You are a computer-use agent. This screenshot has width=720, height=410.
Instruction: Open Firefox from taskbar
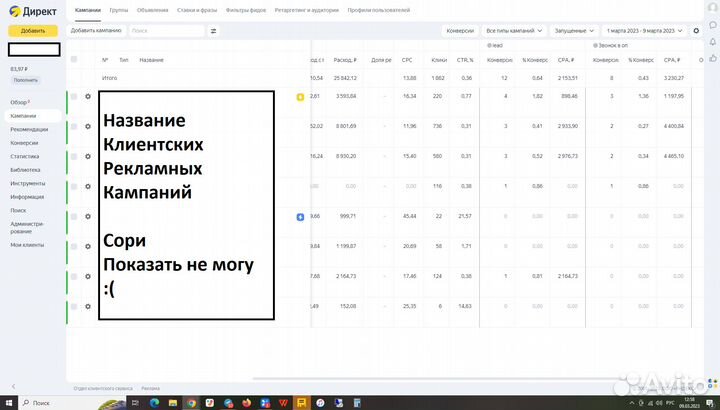point(247,403)
